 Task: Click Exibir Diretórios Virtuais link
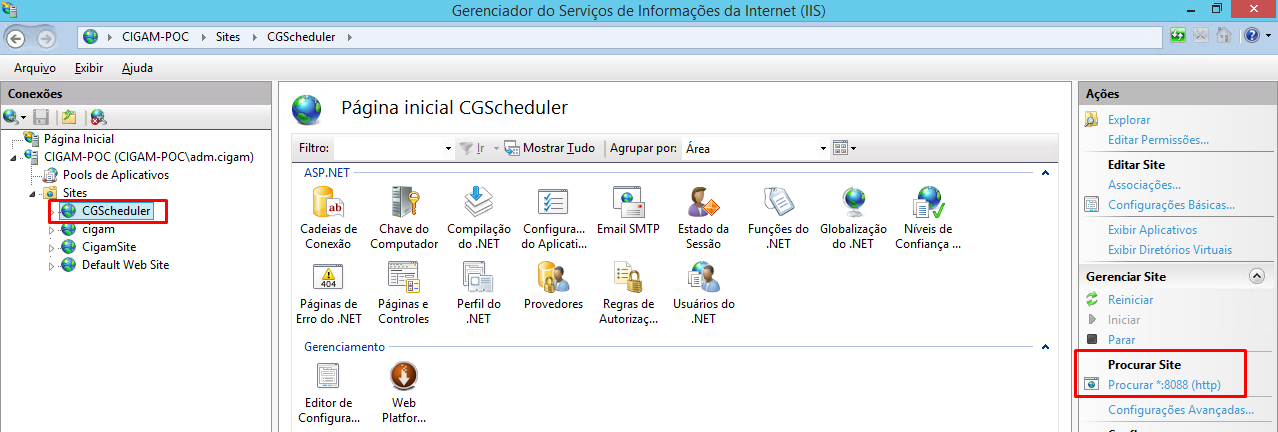tap(1170, 250)
